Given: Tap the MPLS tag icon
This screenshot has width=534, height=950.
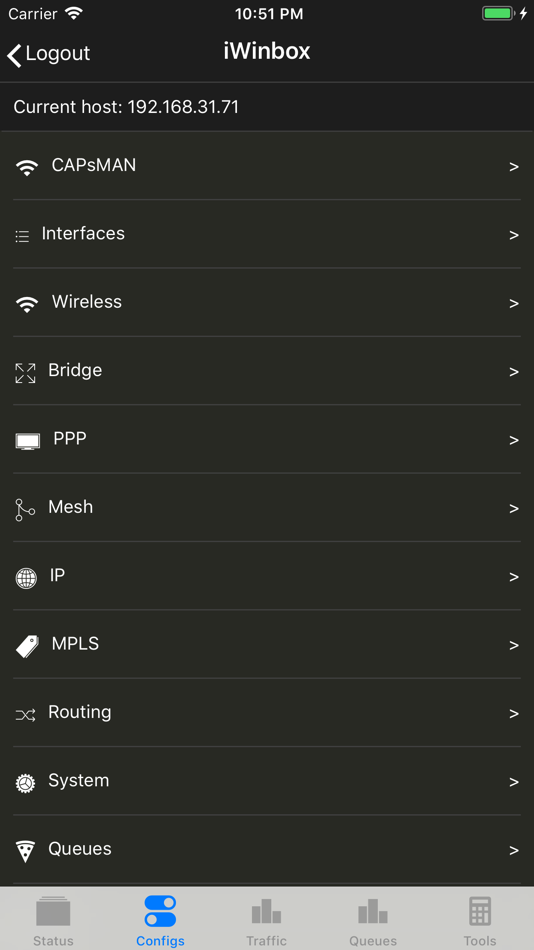Looking at the screenshot, I should point(27,646).
